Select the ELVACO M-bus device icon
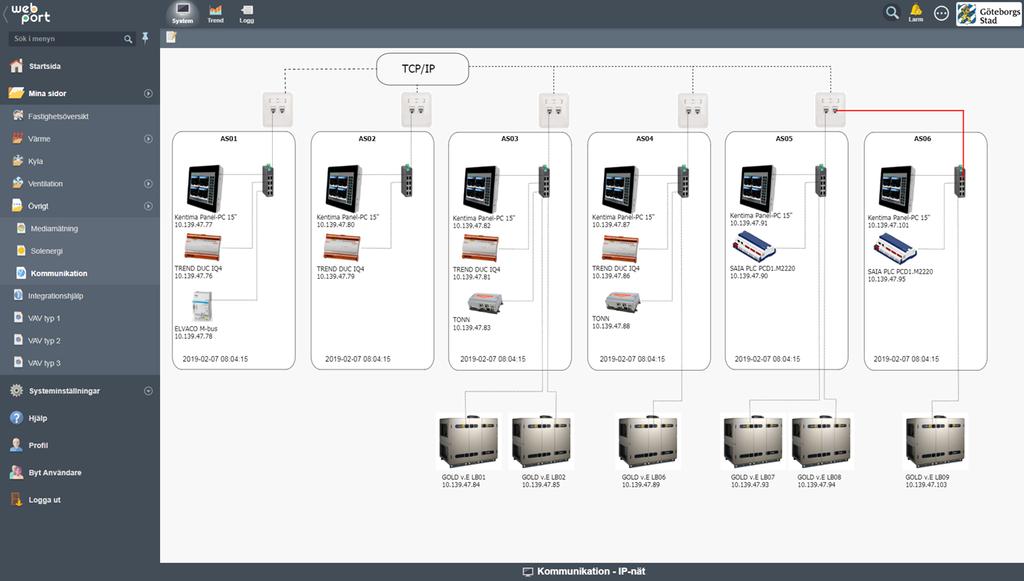Screen dimensions: 1024x581 tap(202, 306)
